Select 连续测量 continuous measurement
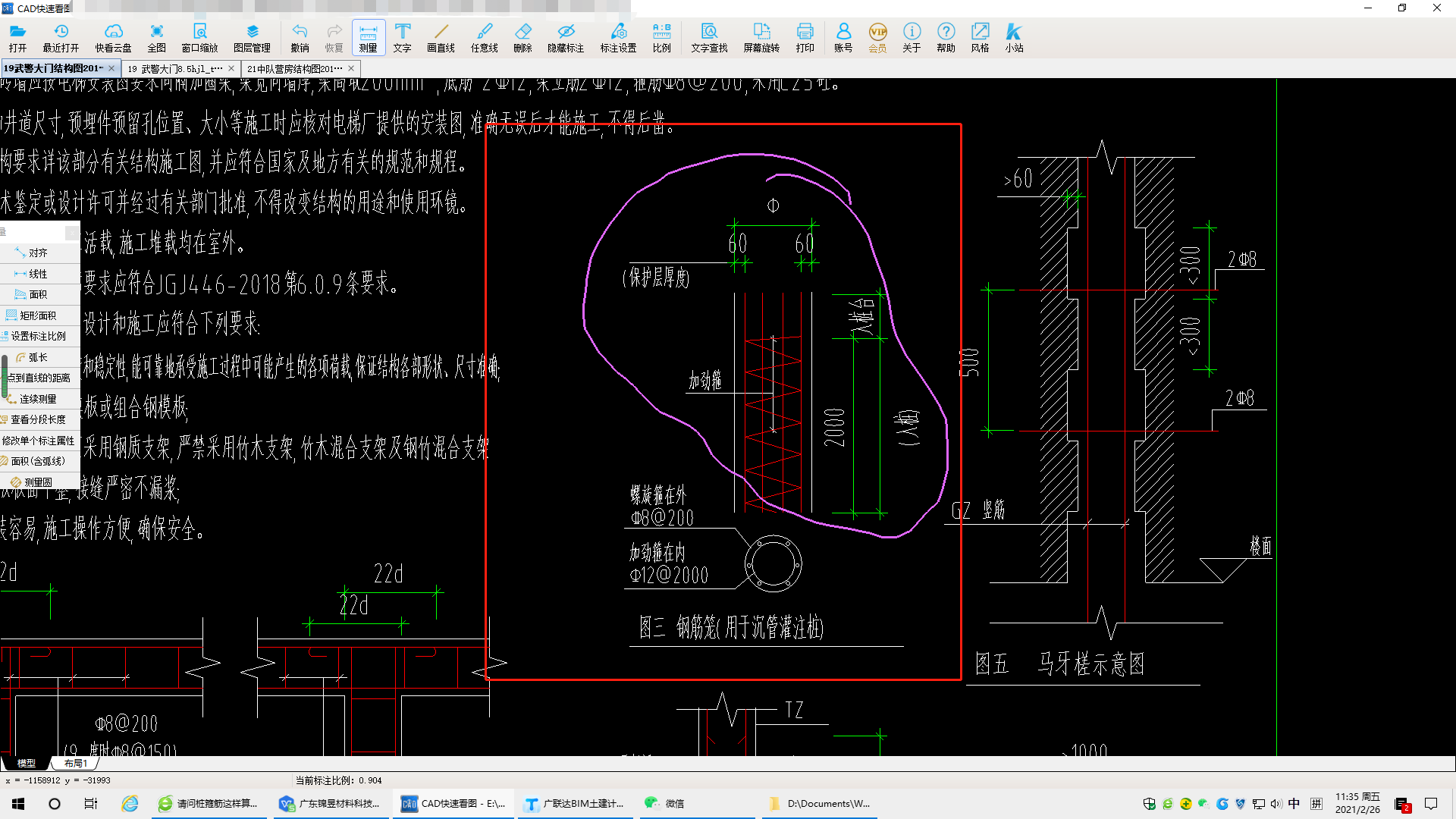 point(39,399)
